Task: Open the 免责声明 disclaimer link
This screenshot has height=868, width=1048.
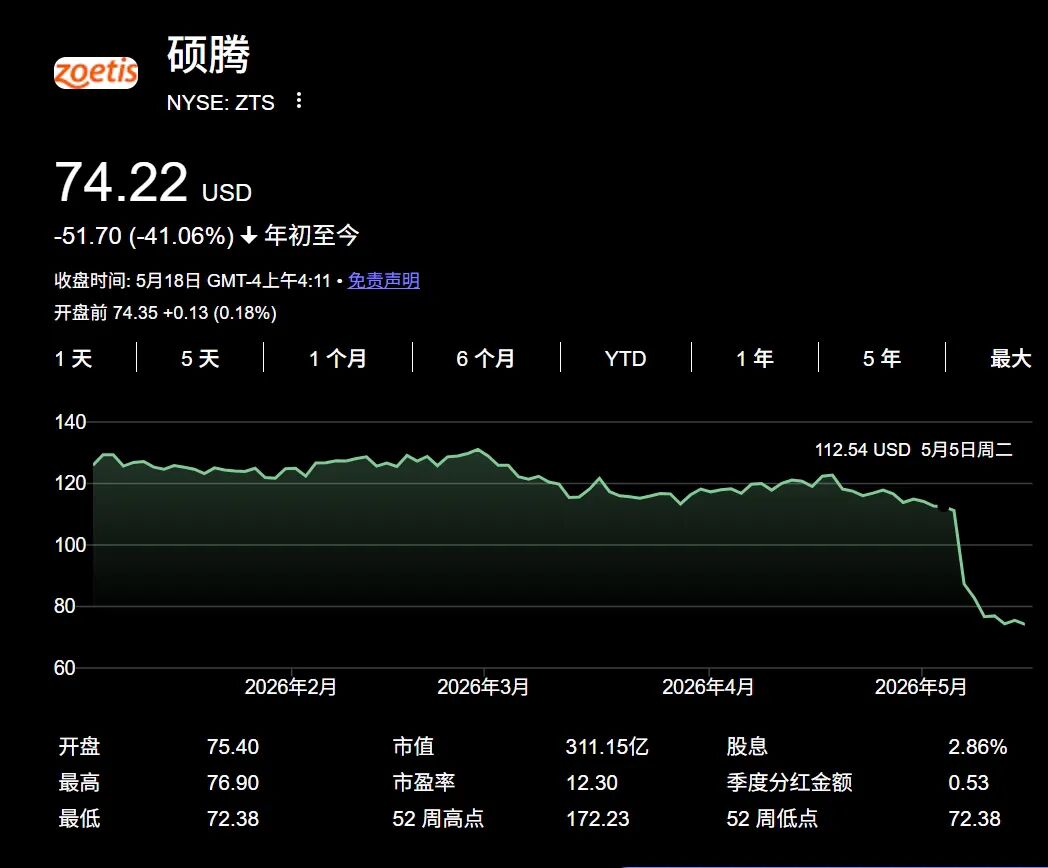Action: (384, 281)
